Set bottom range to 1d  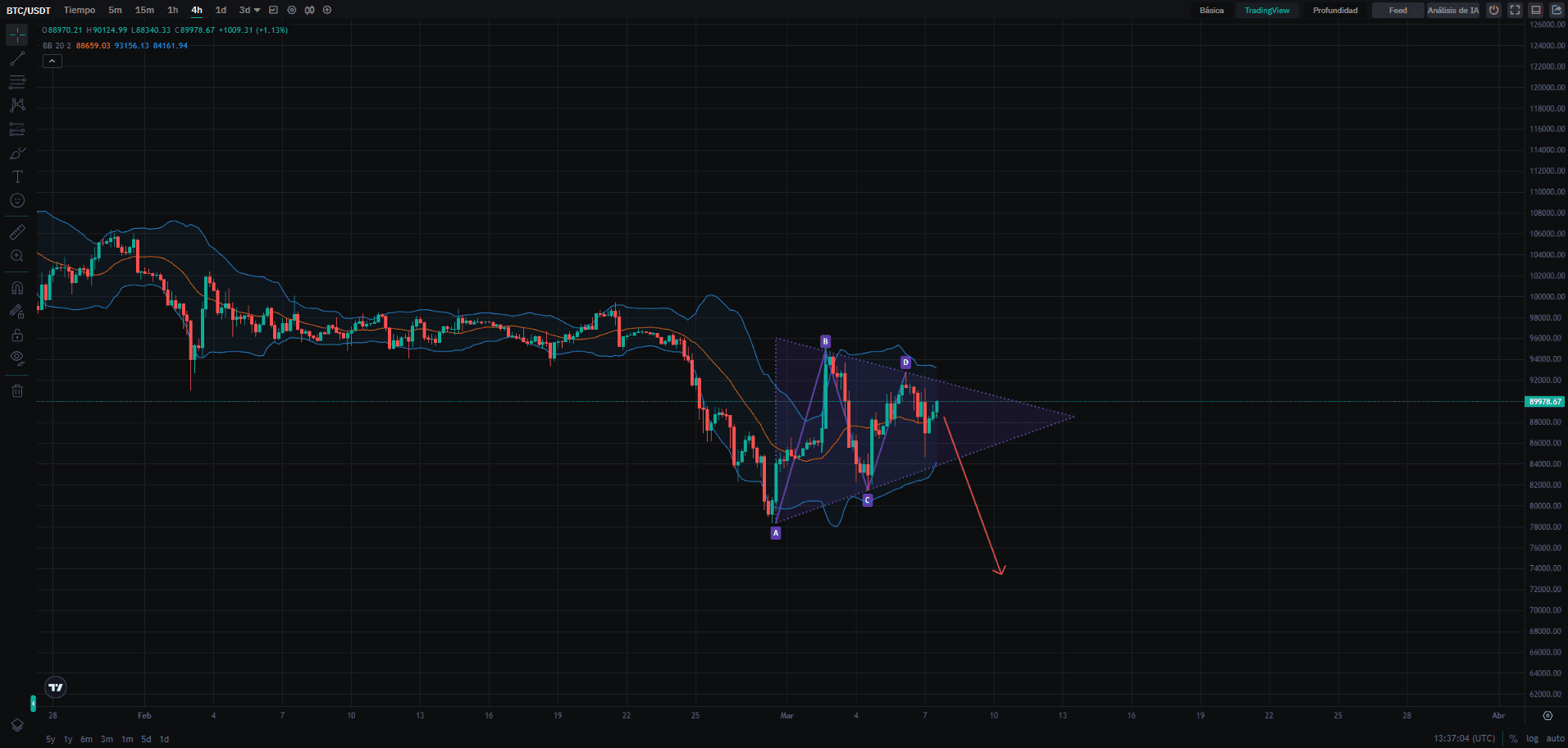[164, 739]
